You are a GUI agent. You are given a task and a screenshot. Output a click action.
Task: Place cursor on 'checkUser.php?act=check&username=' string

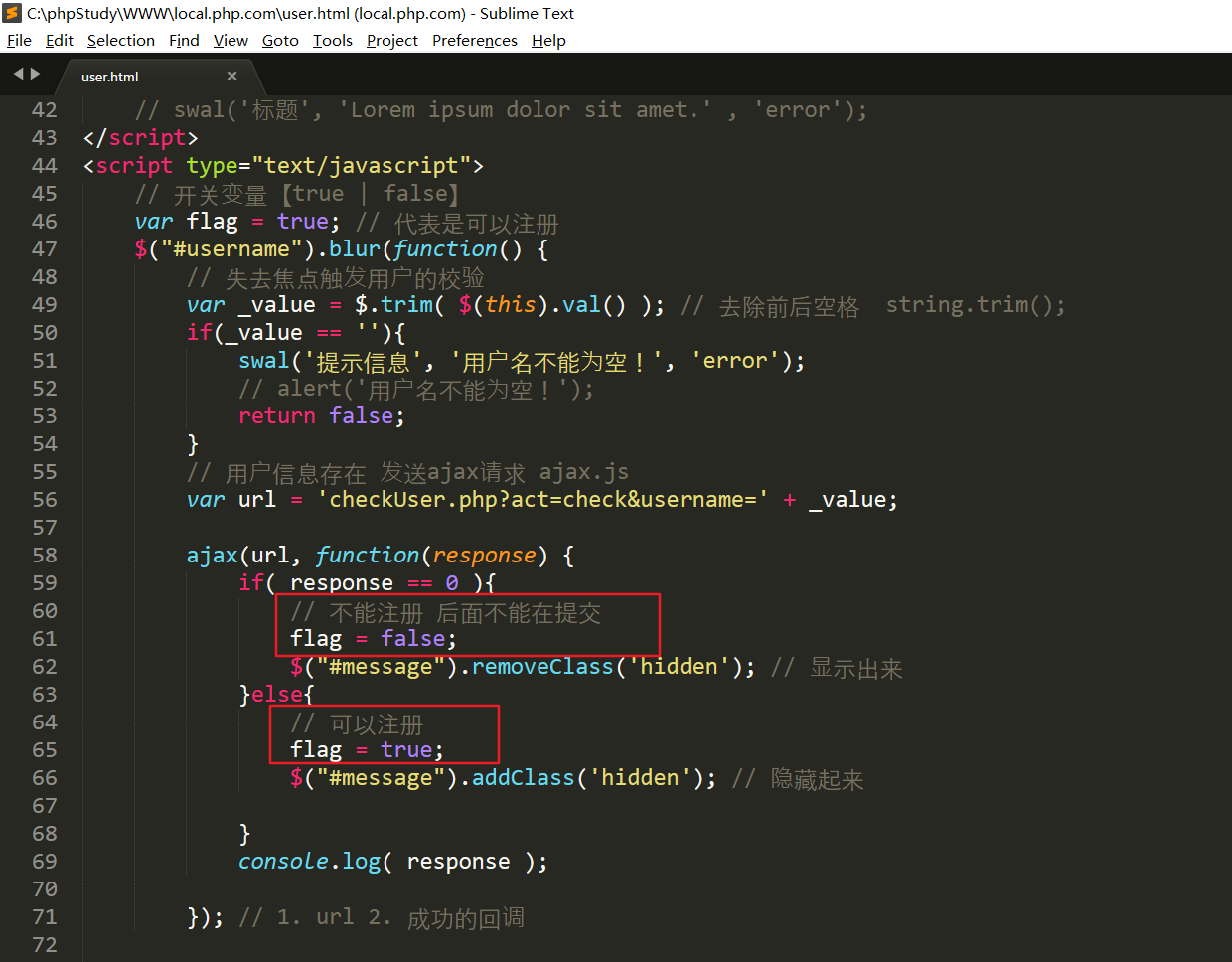tap(541, 500)
